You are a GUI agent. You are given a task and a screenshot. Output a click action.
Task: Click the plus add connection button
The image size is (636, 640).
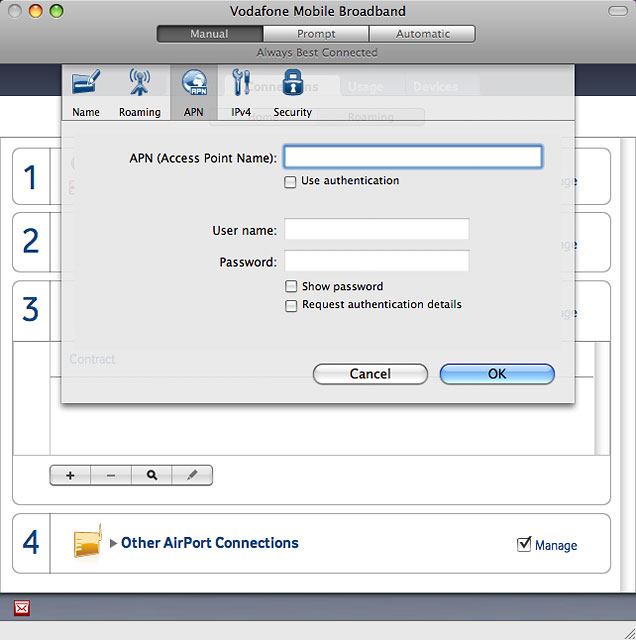pyautogui.click(x=70, y=476)
